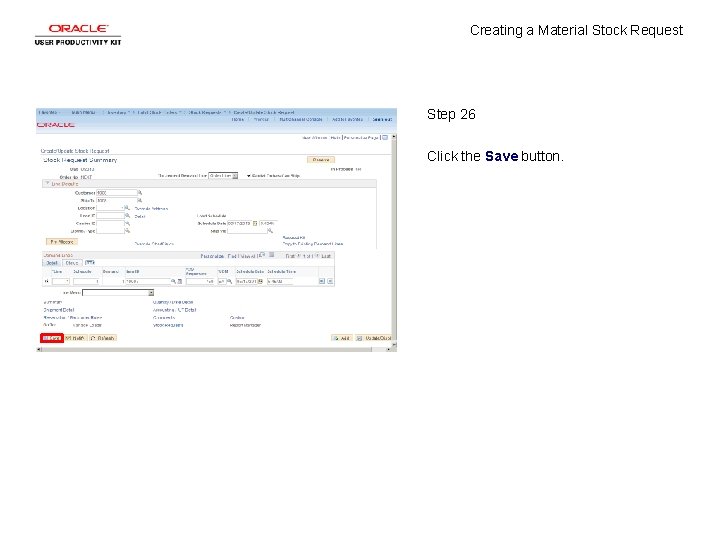This screenshot has height=540, width=720.
Task: Go to Home link
Action: pyautogui.click(x=237, y=119)
